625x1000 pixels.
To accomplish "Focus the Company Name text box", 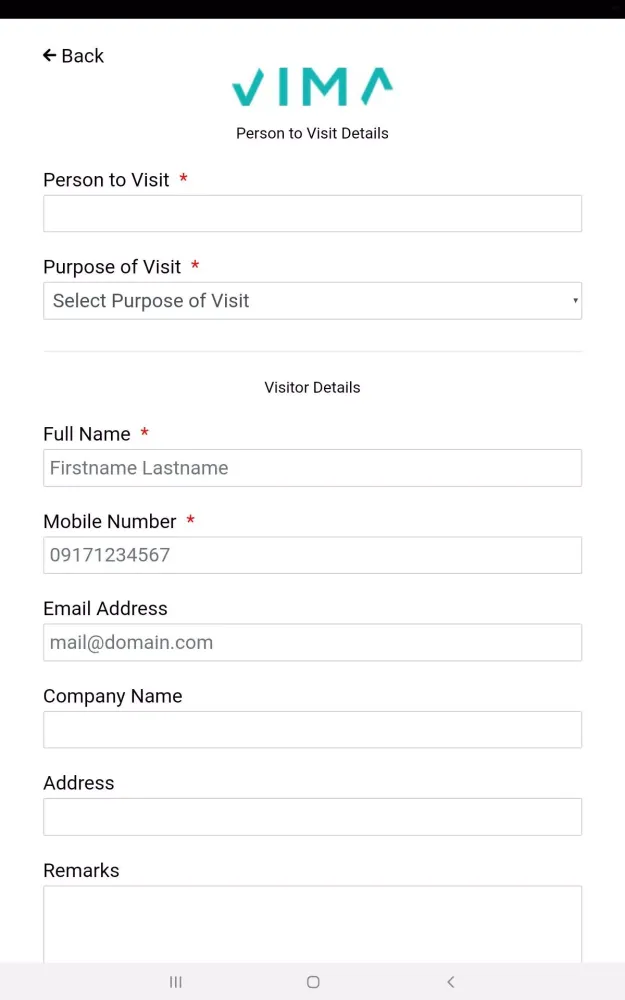I will [x=312, y=730].
